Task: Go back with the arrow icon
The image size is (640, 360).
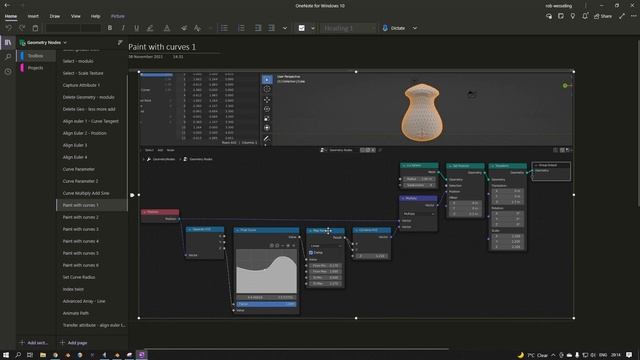Action: [7, 5]
